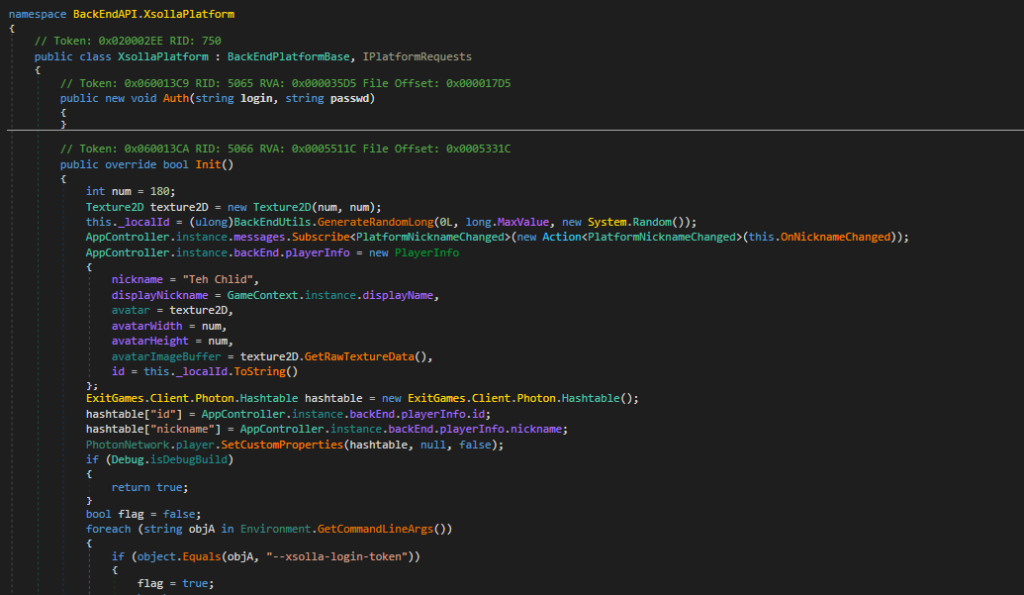
Task: Follow the Subscribe method call
Action: tap(321, 236)
